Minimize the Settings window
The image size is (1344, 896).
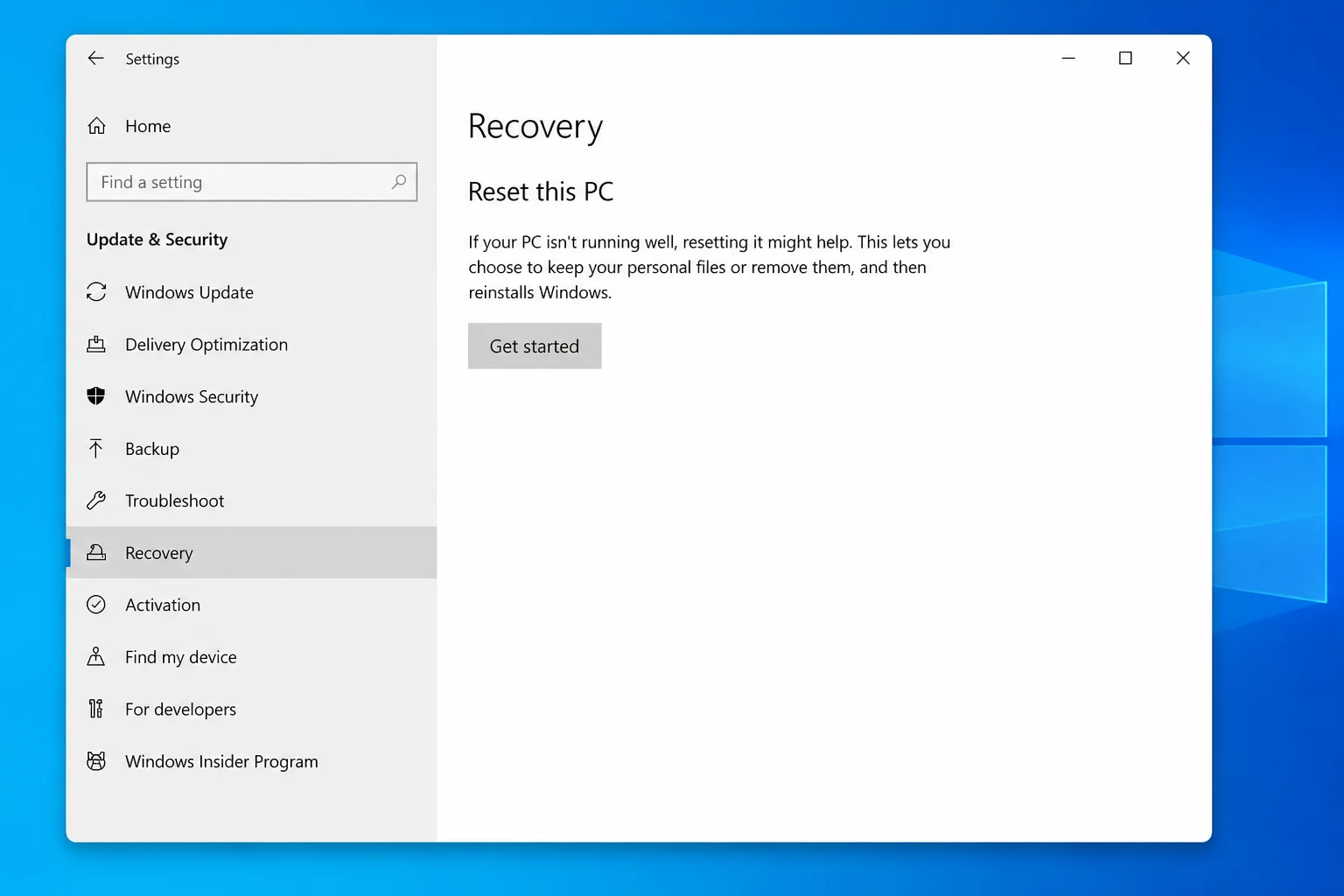coord(1068,58)
